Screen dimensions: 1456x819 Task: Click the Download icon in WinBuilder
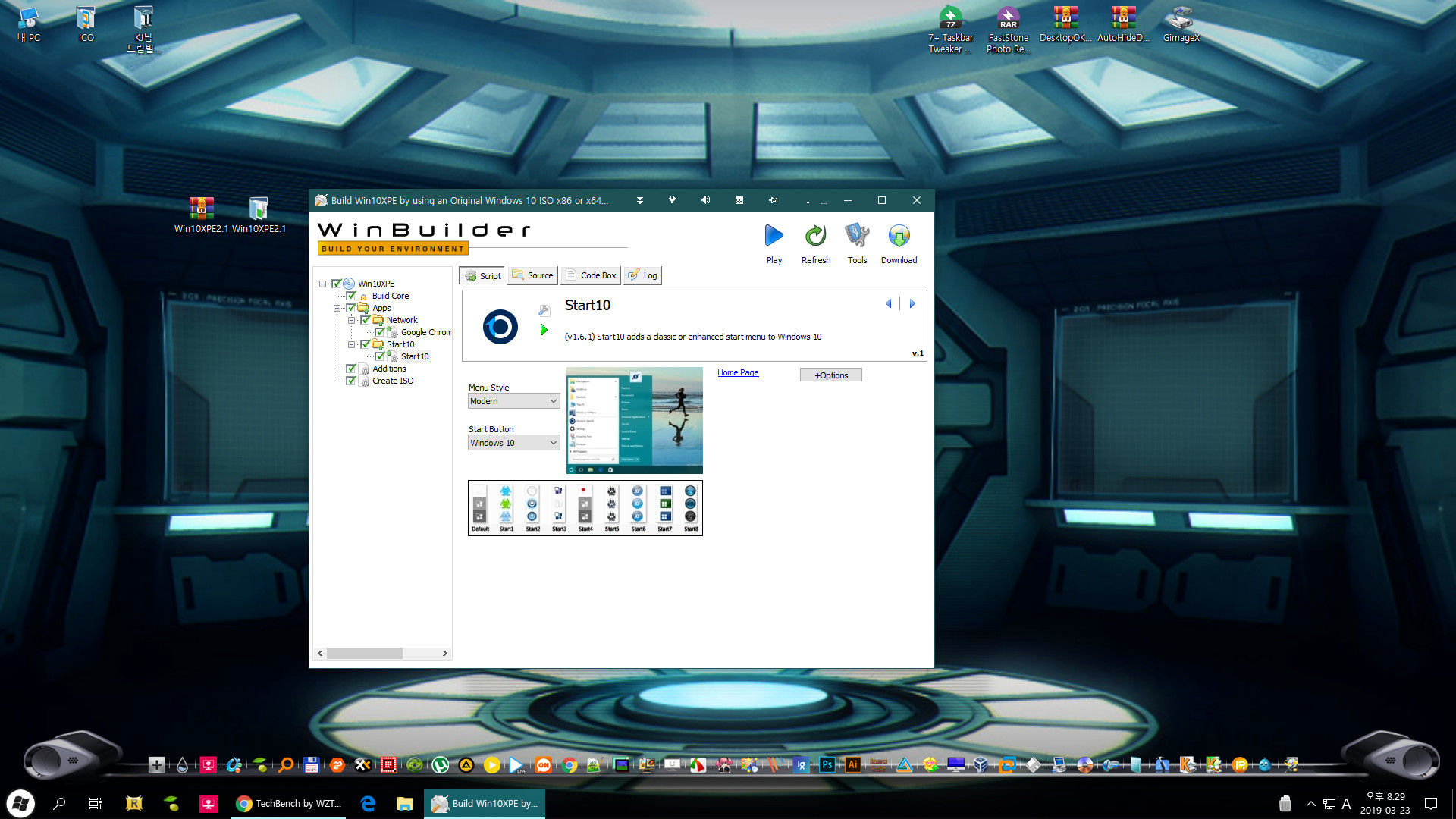(899, 237)
